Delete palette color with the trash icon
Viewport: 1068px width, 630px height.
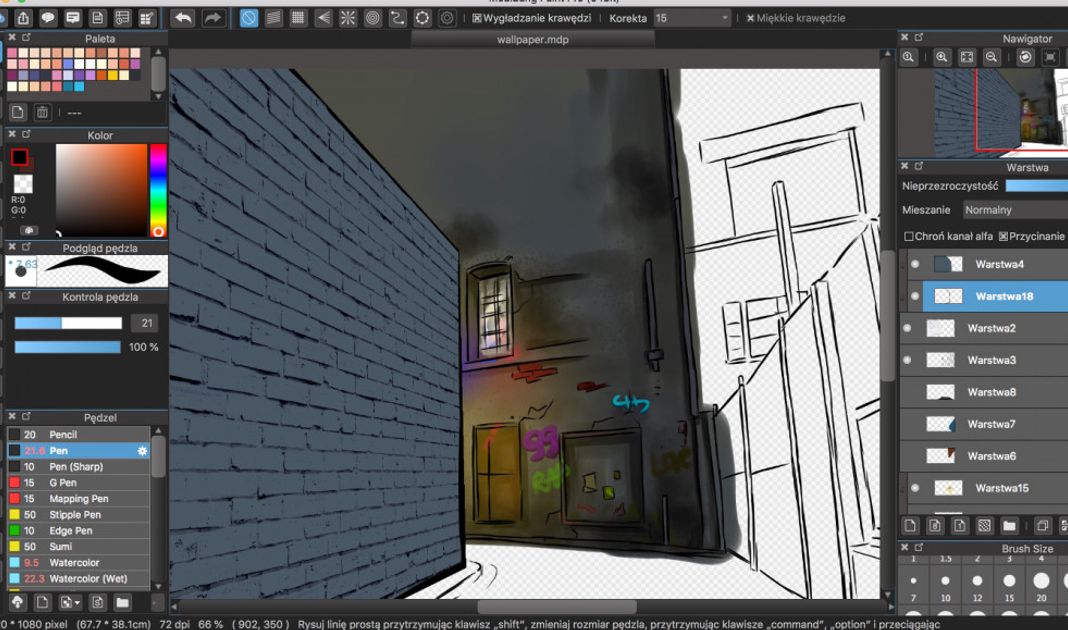[x=42, y=113]
